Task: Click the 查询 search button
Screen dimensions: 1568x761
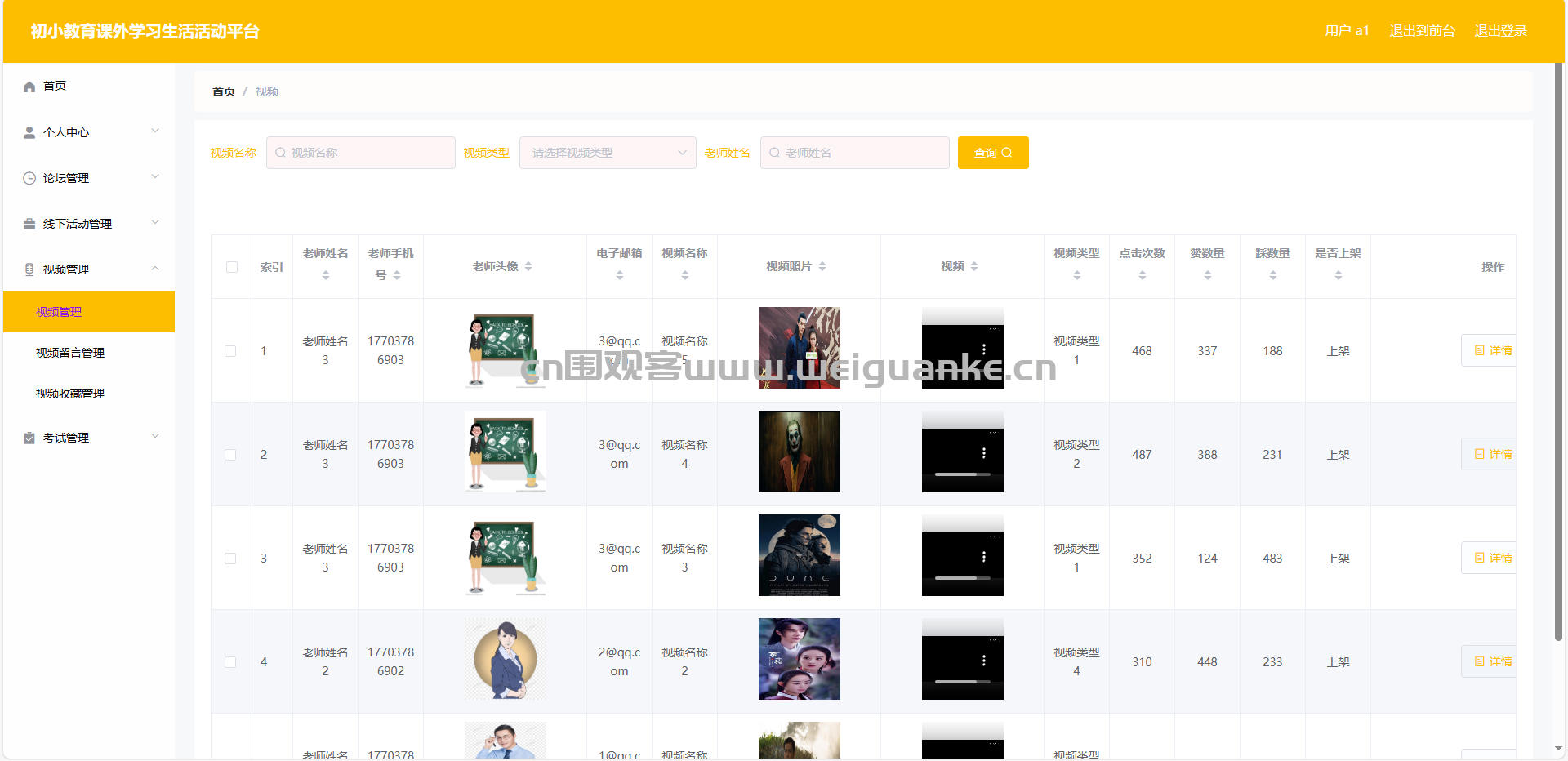Action: [993, 153]
